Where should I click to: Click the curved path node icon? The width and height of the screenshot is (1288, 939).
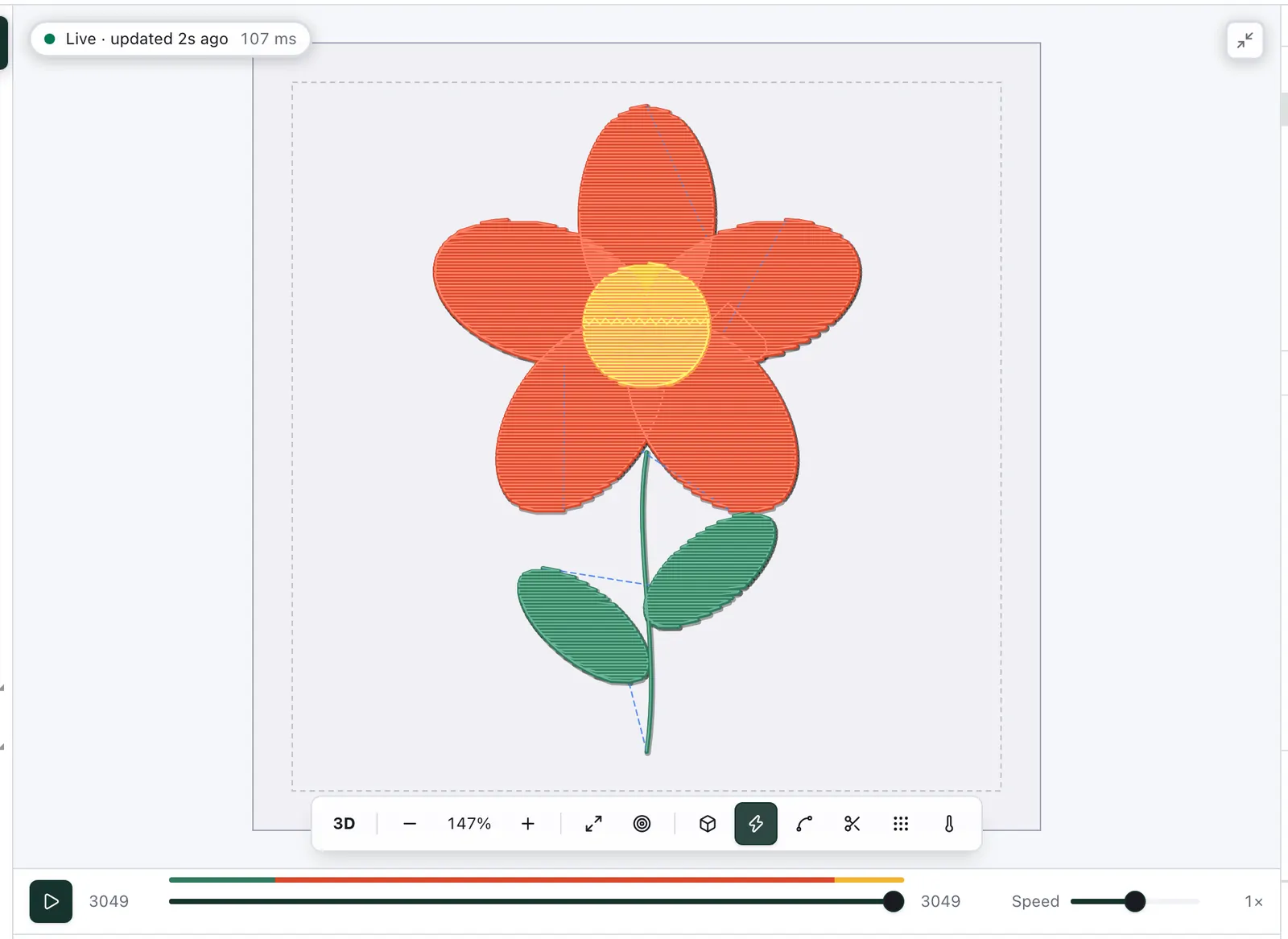(804, 823)
